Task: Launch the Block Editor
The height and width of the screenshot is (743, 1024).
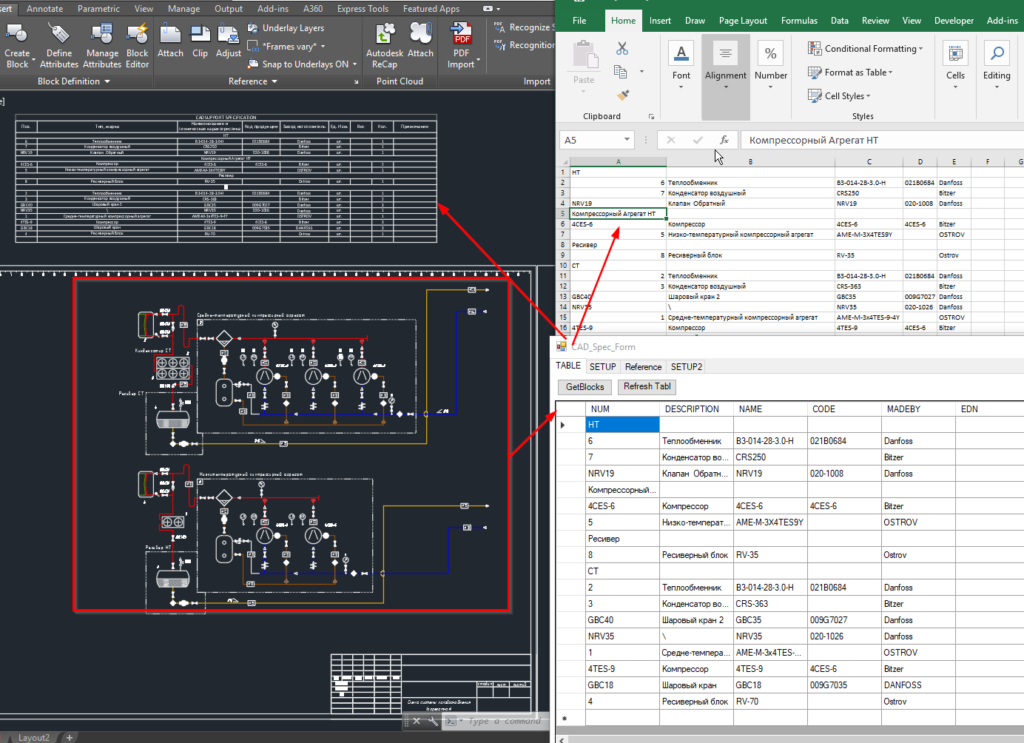Action: pos(137,46)
